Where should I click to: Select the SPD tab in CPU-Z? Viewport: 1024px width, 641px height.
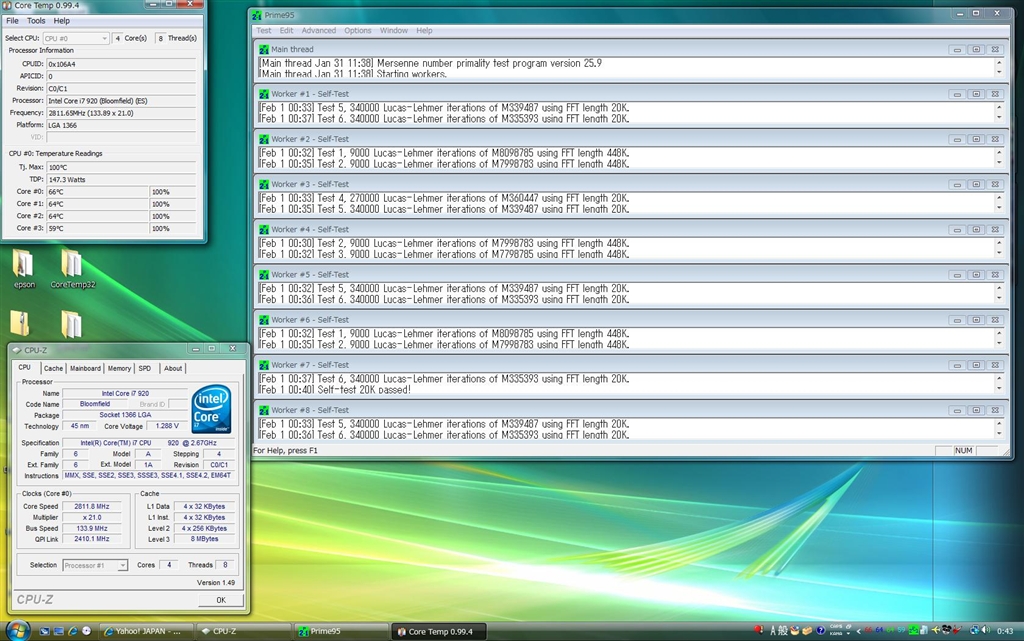145,368
